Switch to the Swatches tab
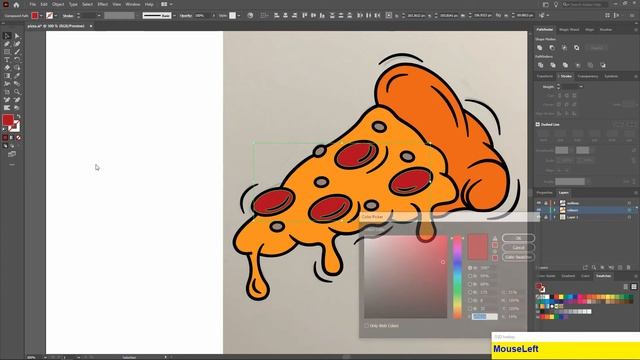The width and height of the screenshot is (640, 360). pos(603,276)
